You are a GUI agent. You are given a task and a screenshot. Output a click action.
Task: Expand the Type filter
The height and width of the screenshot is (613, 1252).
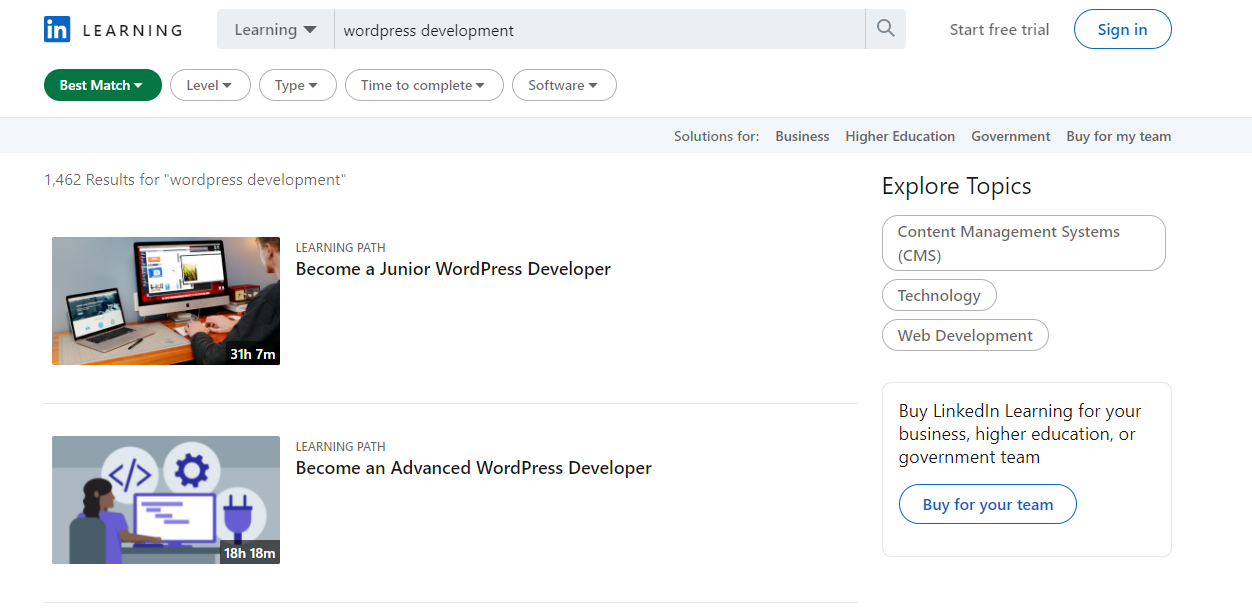(x=298, y=85)
